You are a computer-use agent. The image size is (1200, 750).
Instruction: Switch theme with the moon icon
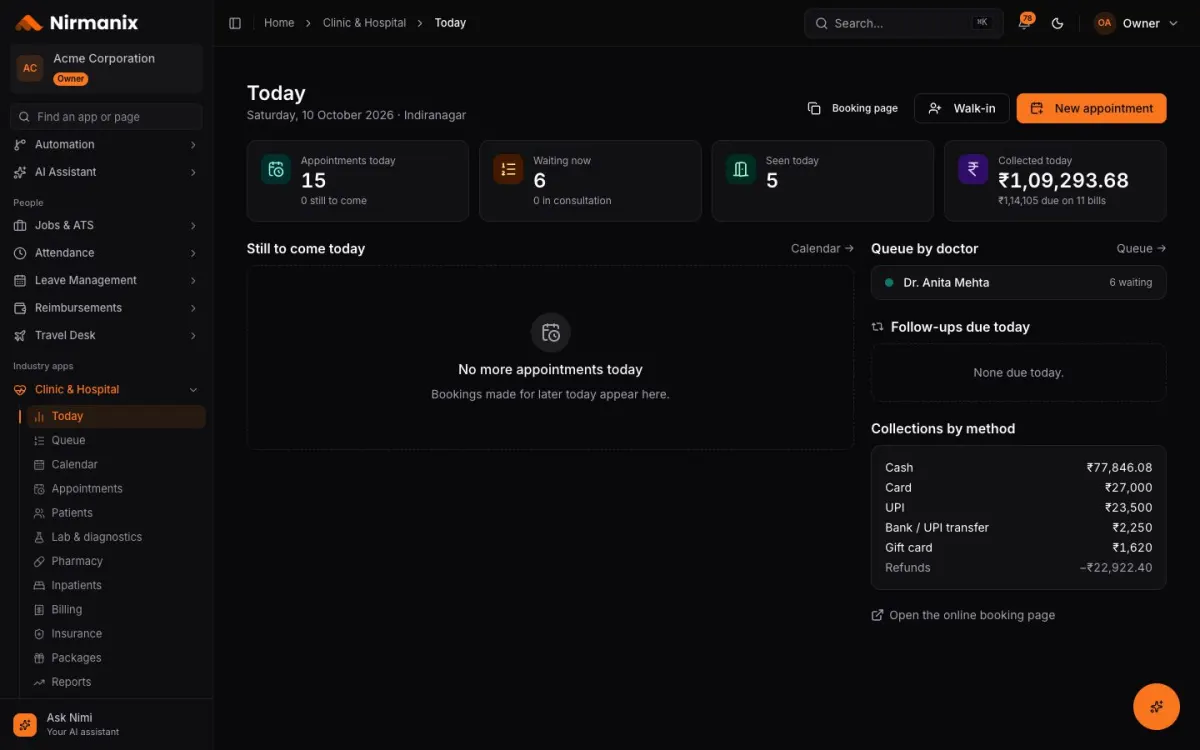[1058, 23]
